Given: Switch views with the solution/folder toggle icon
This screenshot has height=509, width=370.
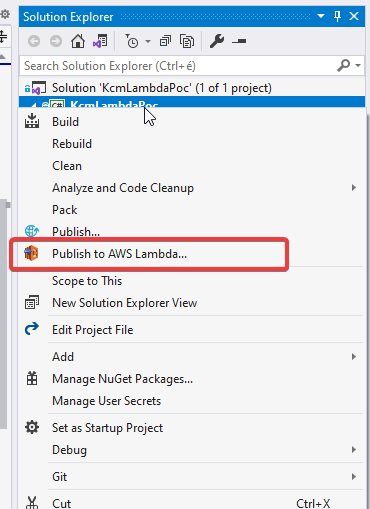Looking at the screenshot, I should coord(100,41).
